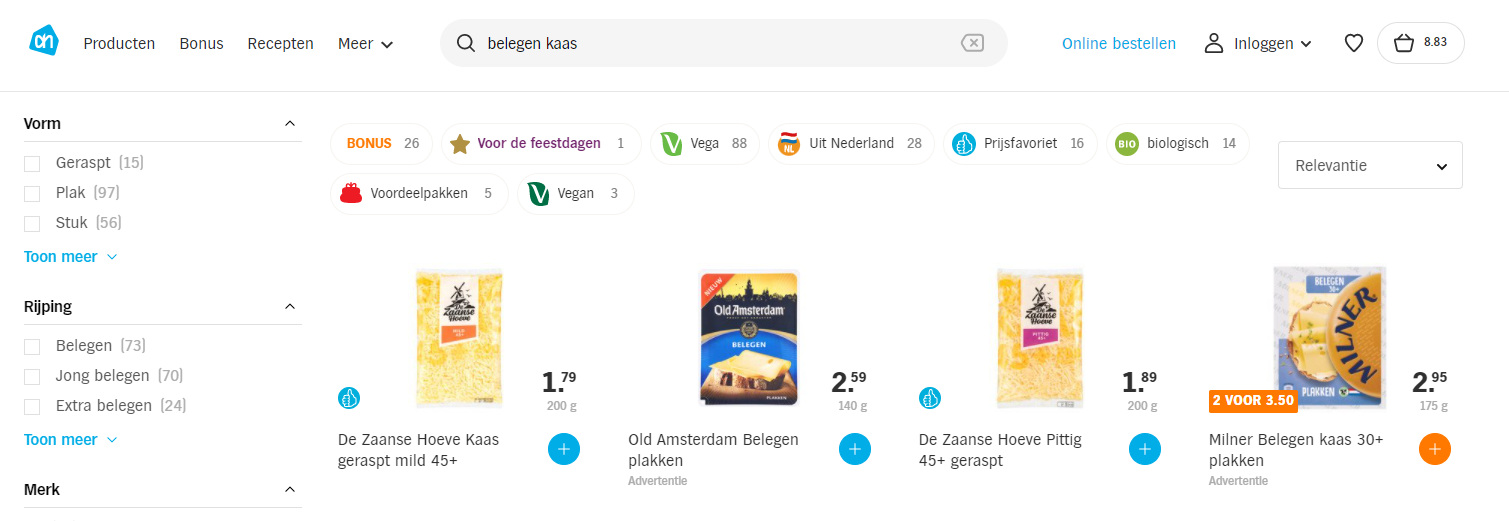Screen dimensions: 1509x521
Task: Enable the Extra belegen filter
Action: click(x=32, y=407)
